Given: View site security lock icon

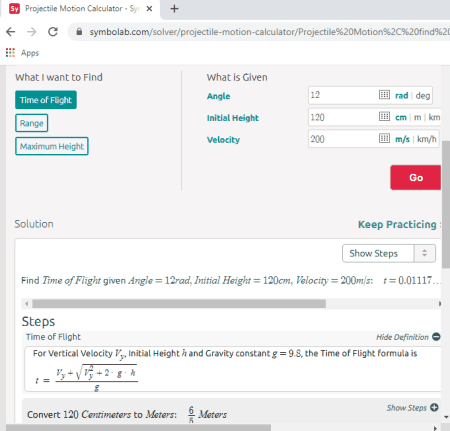Looking at the screenshot, I should tap(79, 32).
